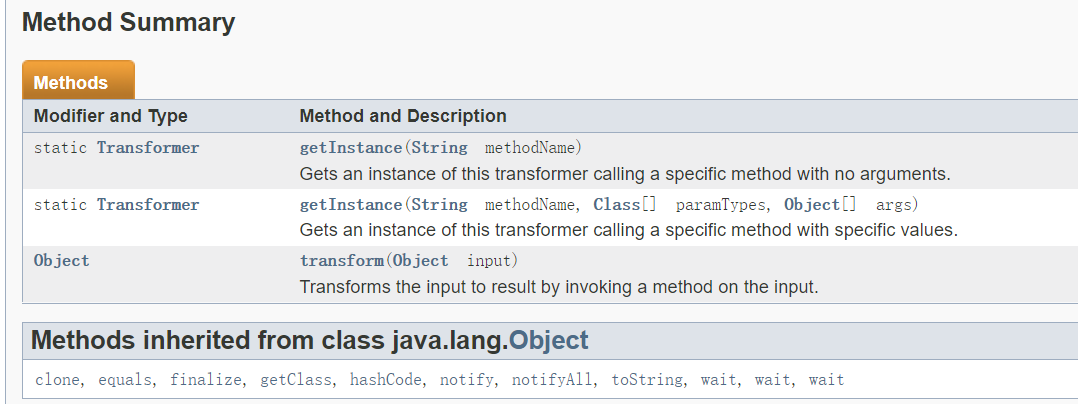1078x404 pixels.
Task: Click the orange Methods tab
Action: tap(71, 82)
